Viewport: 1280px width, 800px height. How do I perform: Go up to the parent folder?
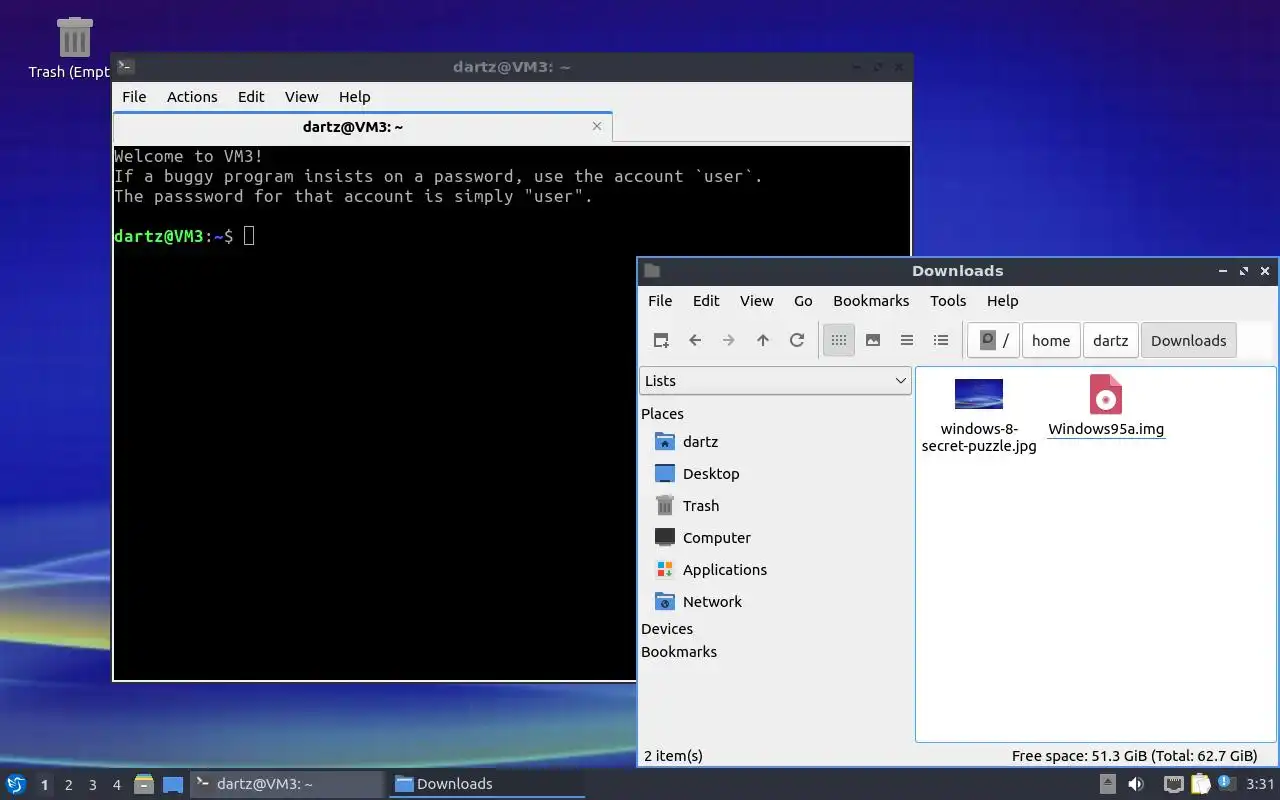tap(762, 340)
